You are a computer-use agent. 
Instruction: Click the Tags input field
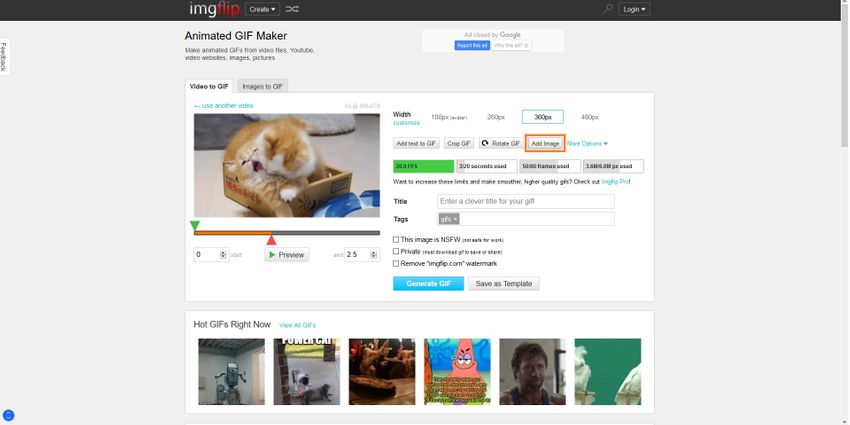coord(526,219)
